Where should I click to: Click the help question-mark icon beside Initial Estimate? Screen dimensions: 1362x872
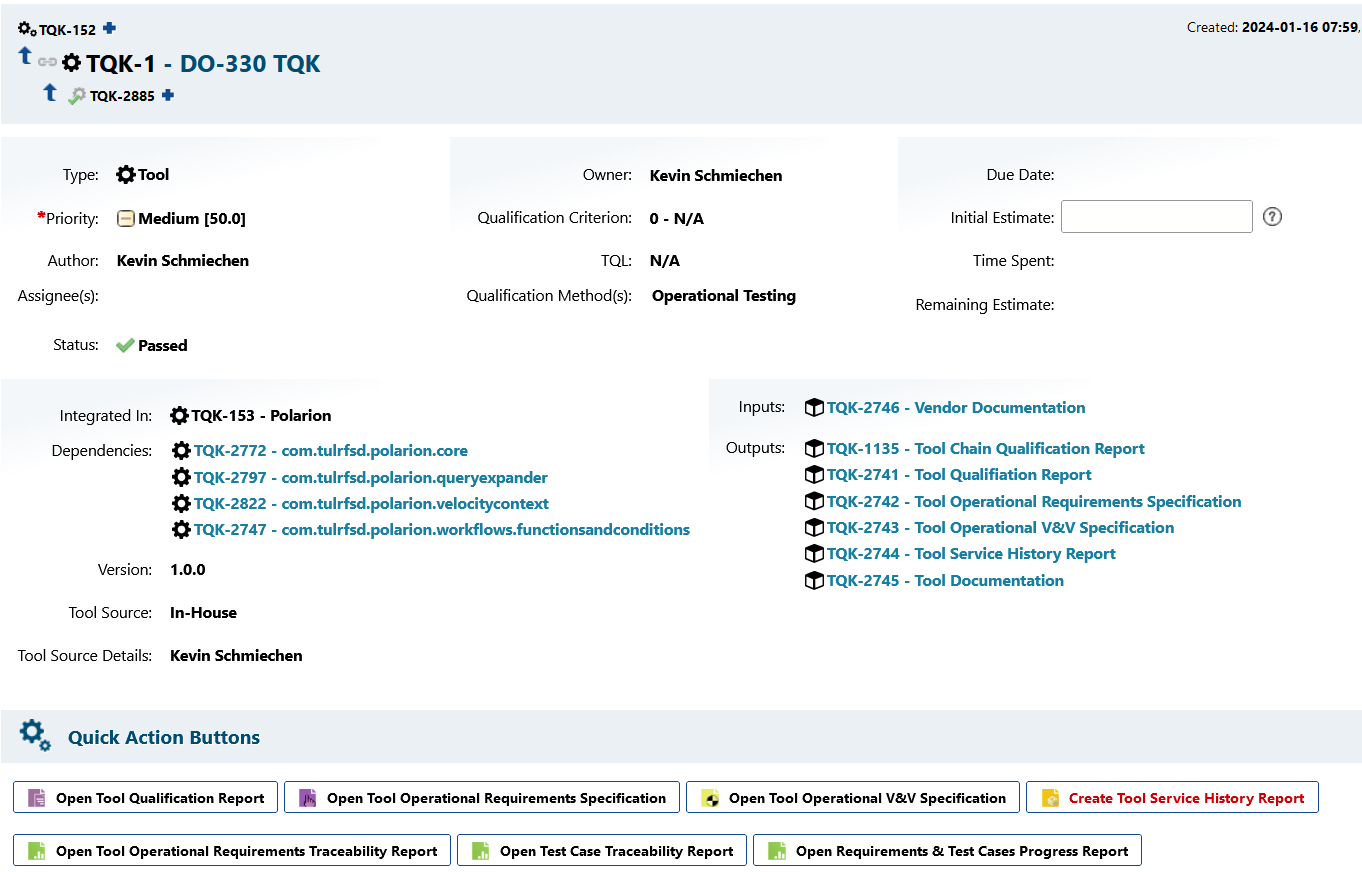(x=1272, y=216)
